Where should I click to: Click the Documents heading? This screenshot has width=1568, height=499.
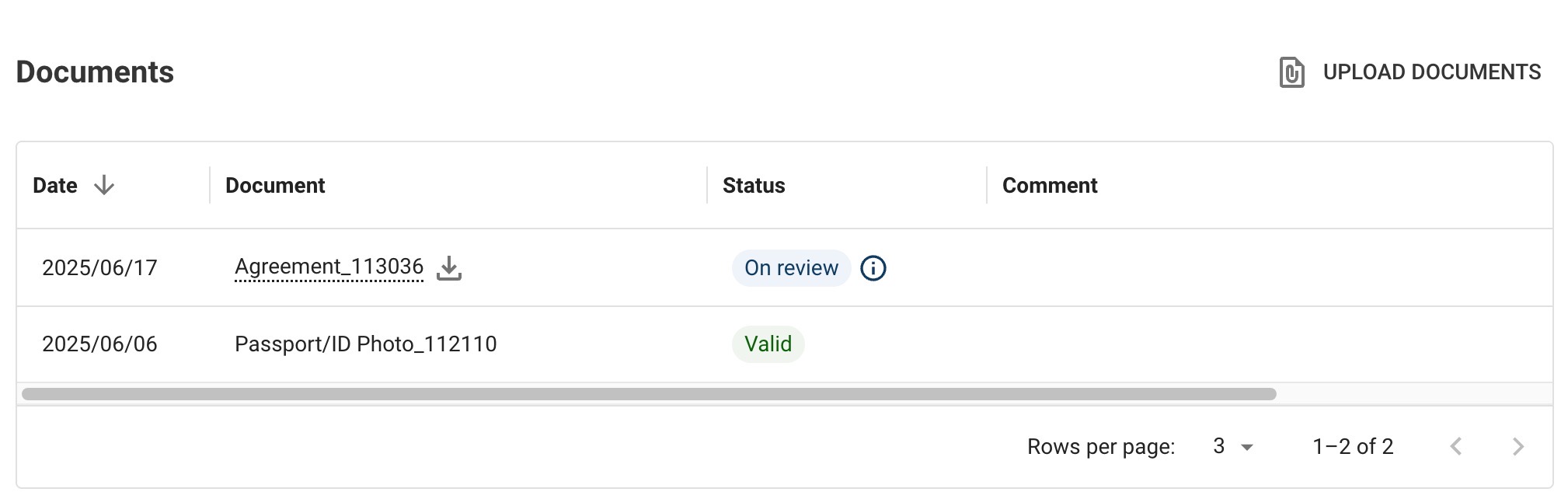pyautogui.click(x=95, y=72)
